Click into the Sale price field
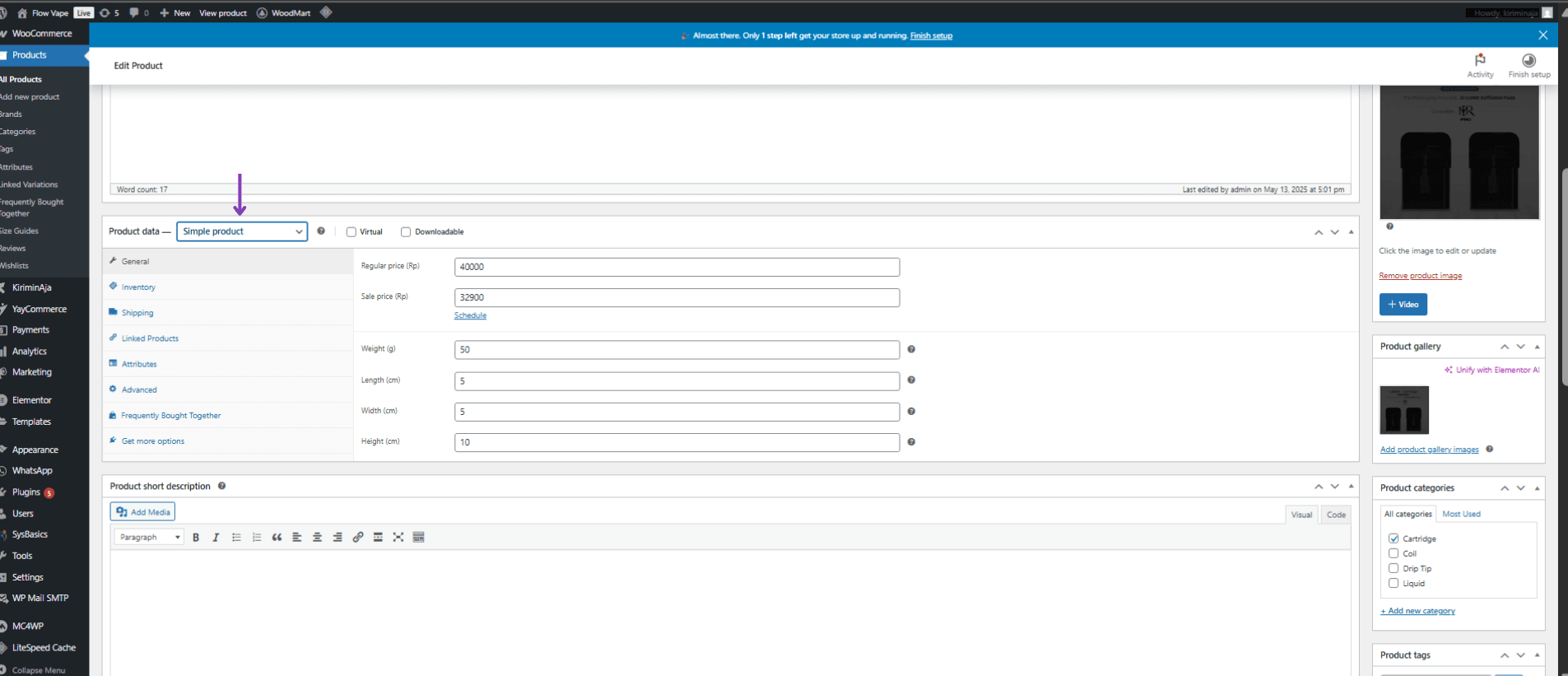This screenshot has height=676, width=1568. 677,297
